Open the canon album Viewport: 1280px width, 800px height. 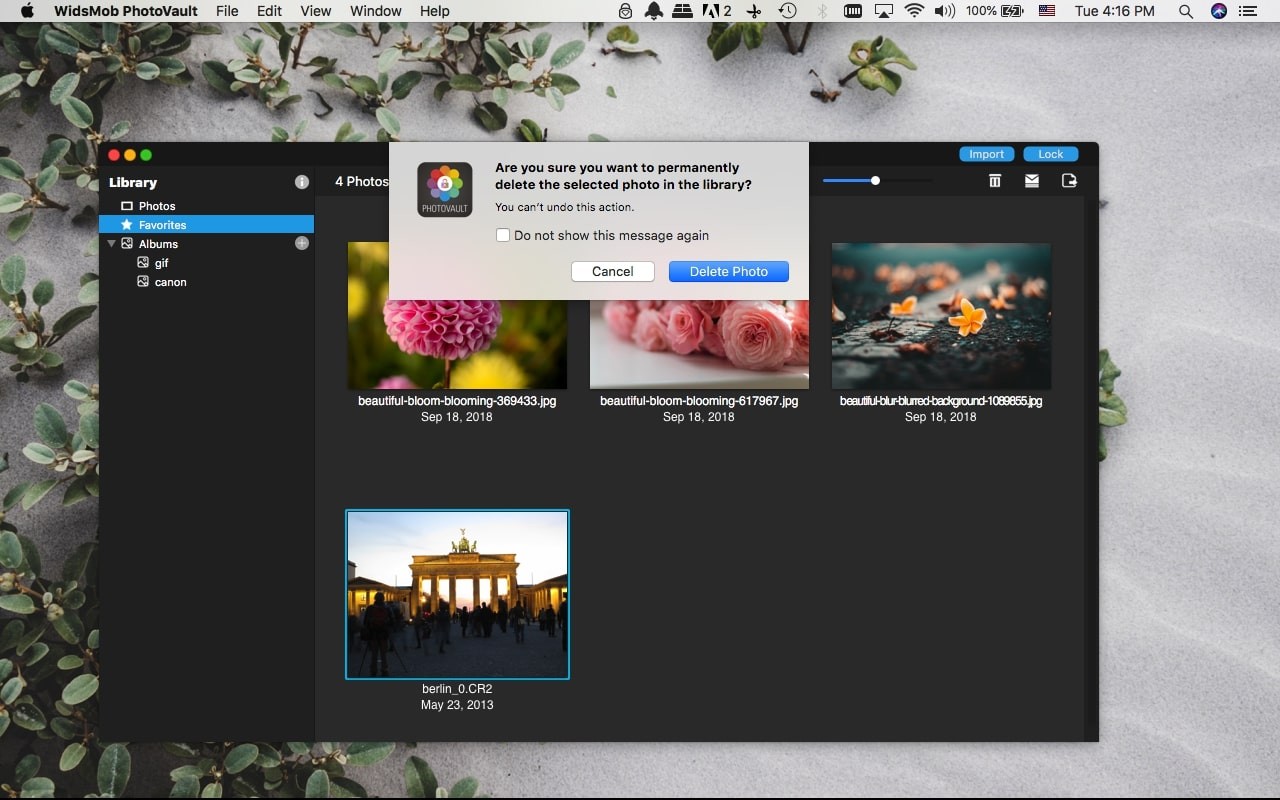[x=170, y=282]
